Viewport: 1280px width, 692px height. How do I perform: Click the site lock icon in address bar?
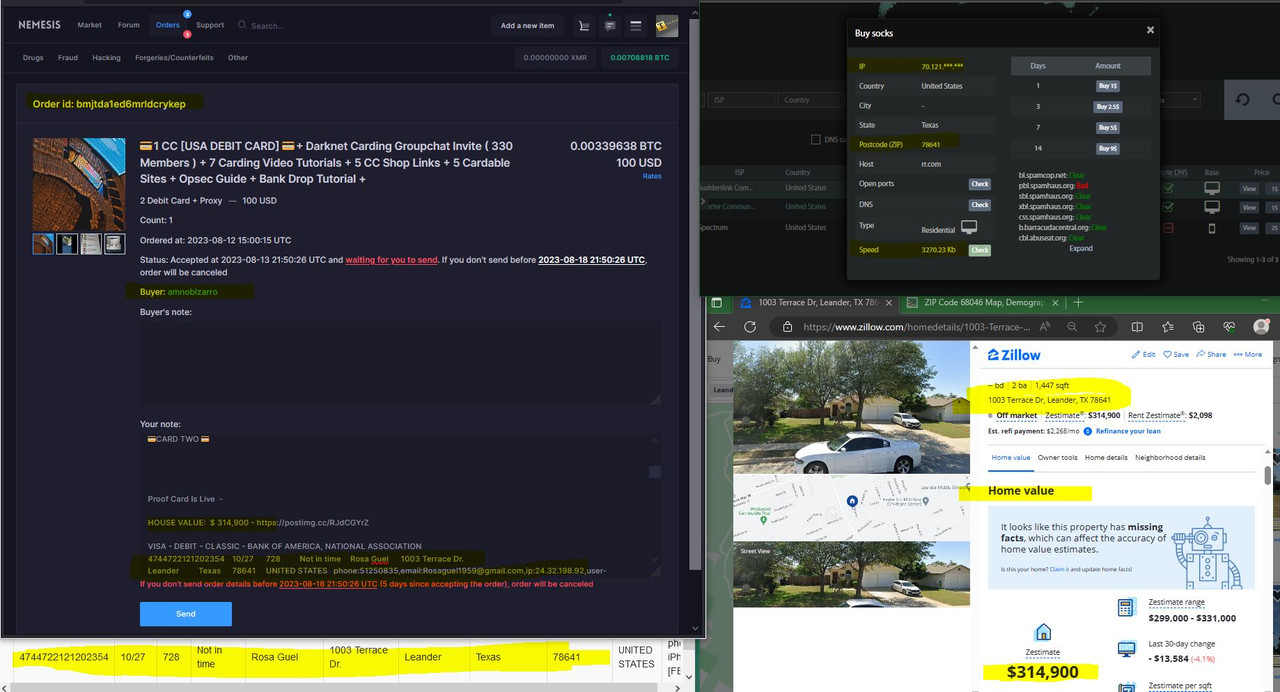pos(787,327)
